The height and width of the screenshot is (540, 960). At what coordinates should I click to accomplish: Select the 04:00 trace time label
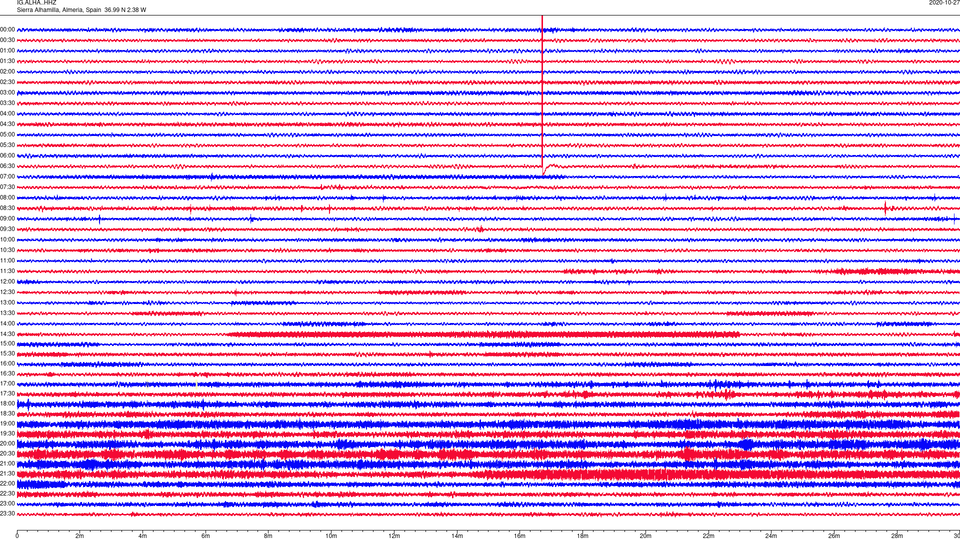coord(7,113)
